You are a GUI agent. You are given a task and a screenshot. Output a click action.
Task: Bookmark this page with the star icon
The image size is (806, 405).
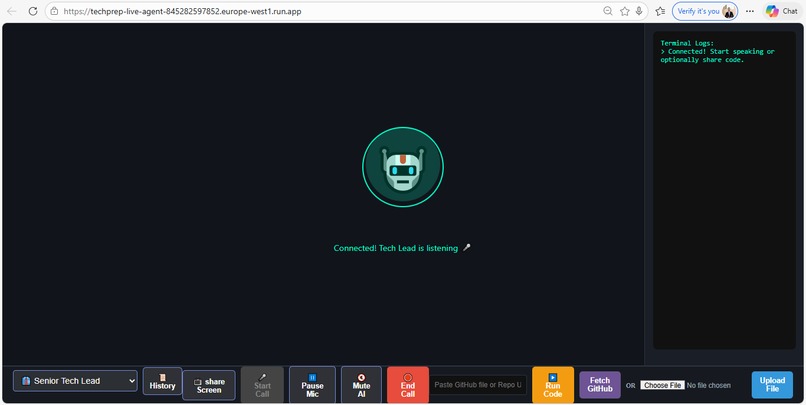pos(625,11)
